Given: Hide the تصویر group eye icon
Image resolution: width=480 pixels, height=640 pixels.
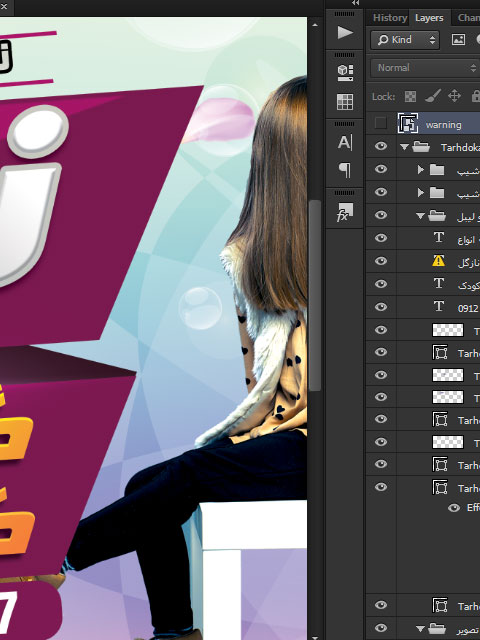Looking at the screenshot, I should point(381,628).
